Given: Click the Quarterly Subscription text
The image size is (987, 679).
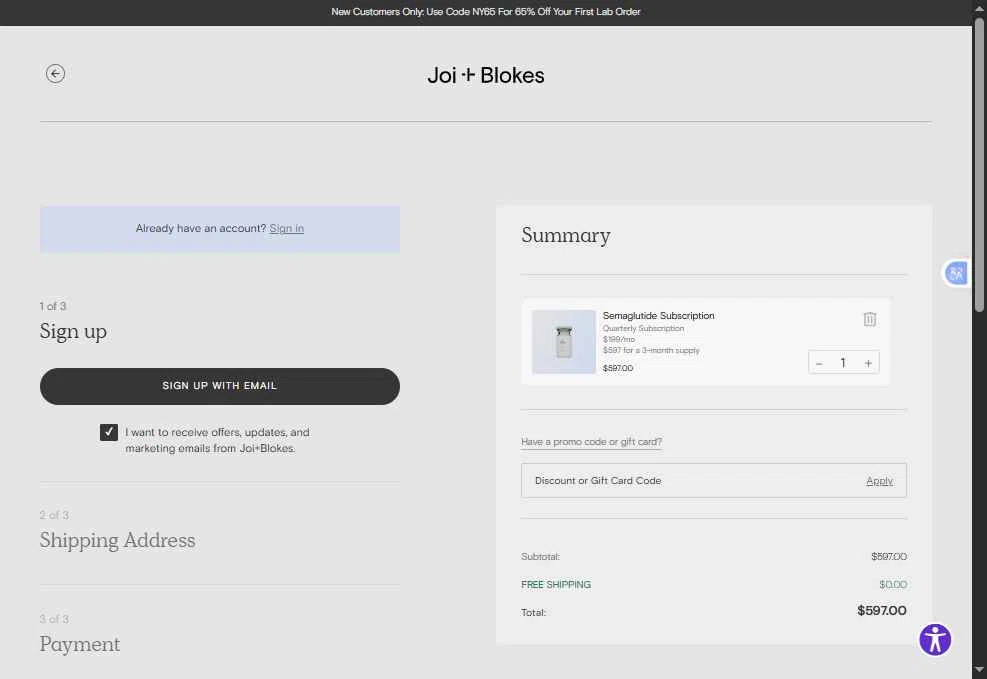Looking at the screenshot, I should tap(643, 328).
